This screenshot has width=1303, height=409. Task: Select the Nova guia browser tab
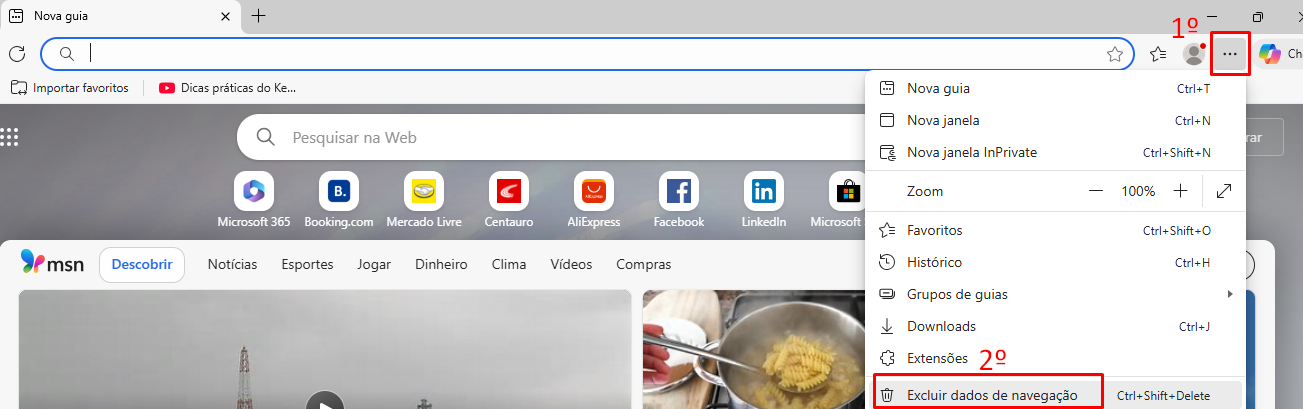(x=119, y=16)
